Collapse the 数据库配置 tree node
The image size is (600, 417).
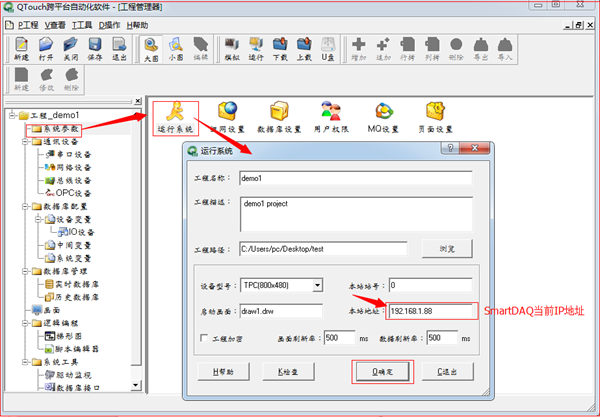[x=24, y=205]
